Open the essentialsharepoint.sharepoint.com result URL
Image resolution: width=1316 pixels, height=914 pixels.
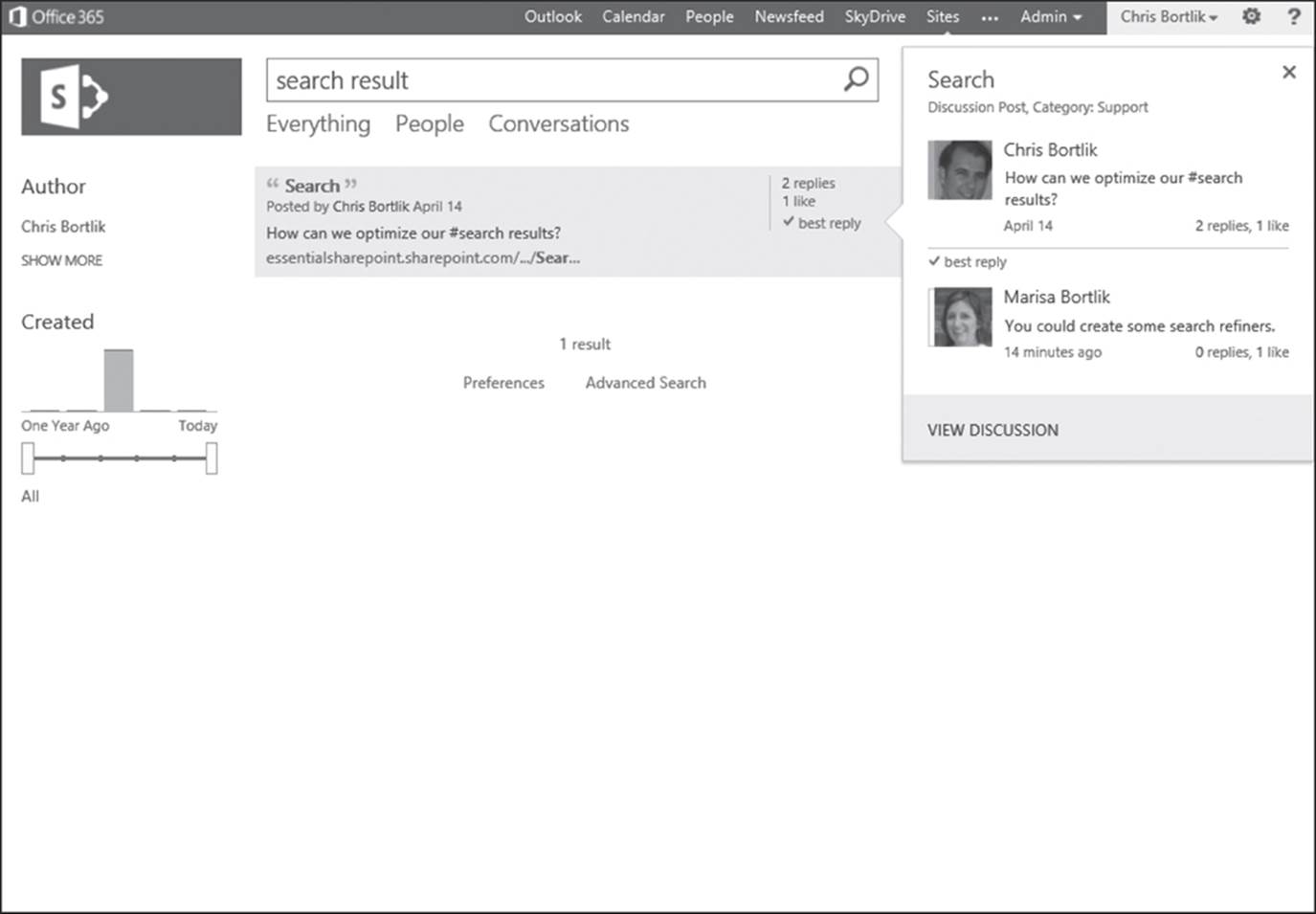pyautogui.click(x=423, y=257)
